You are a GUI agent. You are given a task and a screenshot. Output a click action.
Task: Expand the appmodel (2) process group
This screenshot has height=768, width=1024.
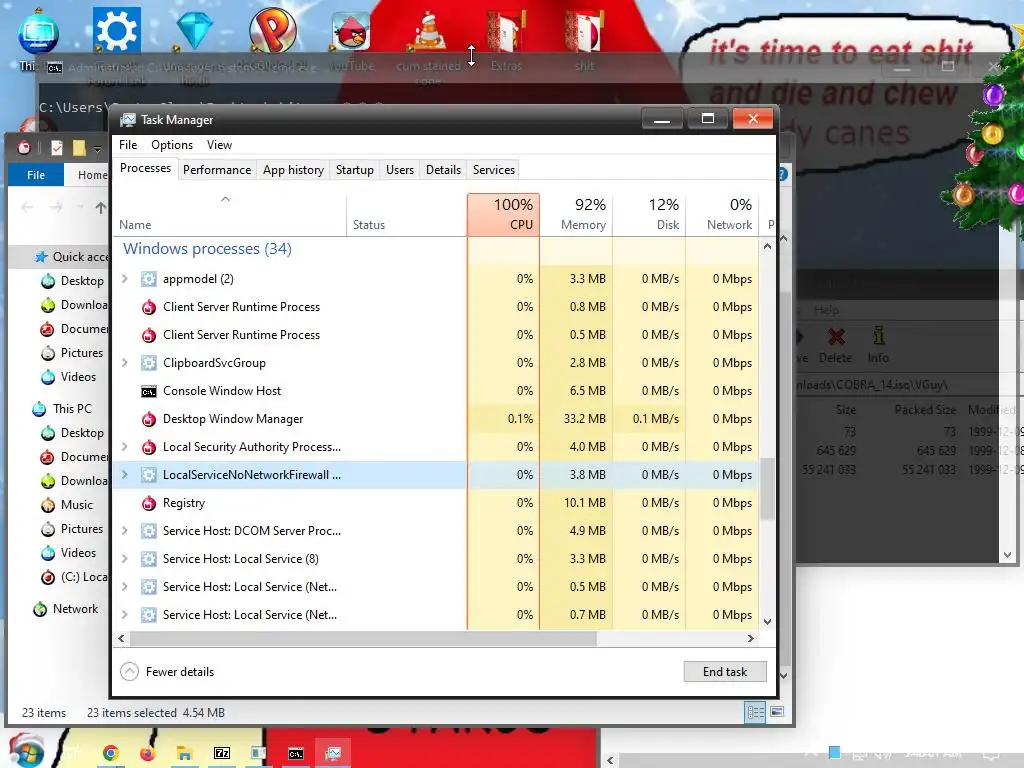pos(125,279)
